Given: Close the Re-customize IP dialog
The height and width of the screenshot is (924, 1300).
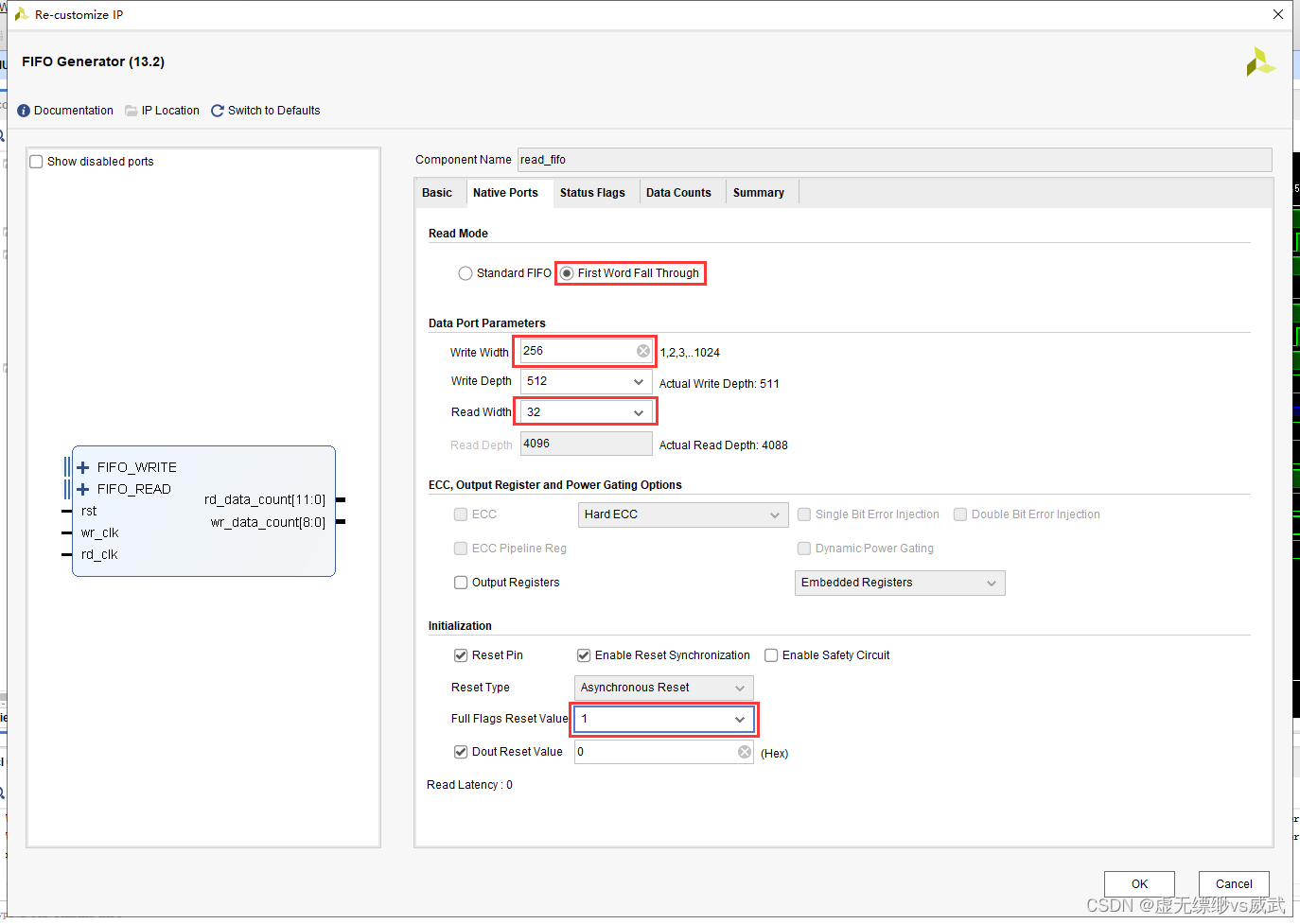Looking at the screenshot, I should point(1278,14).
